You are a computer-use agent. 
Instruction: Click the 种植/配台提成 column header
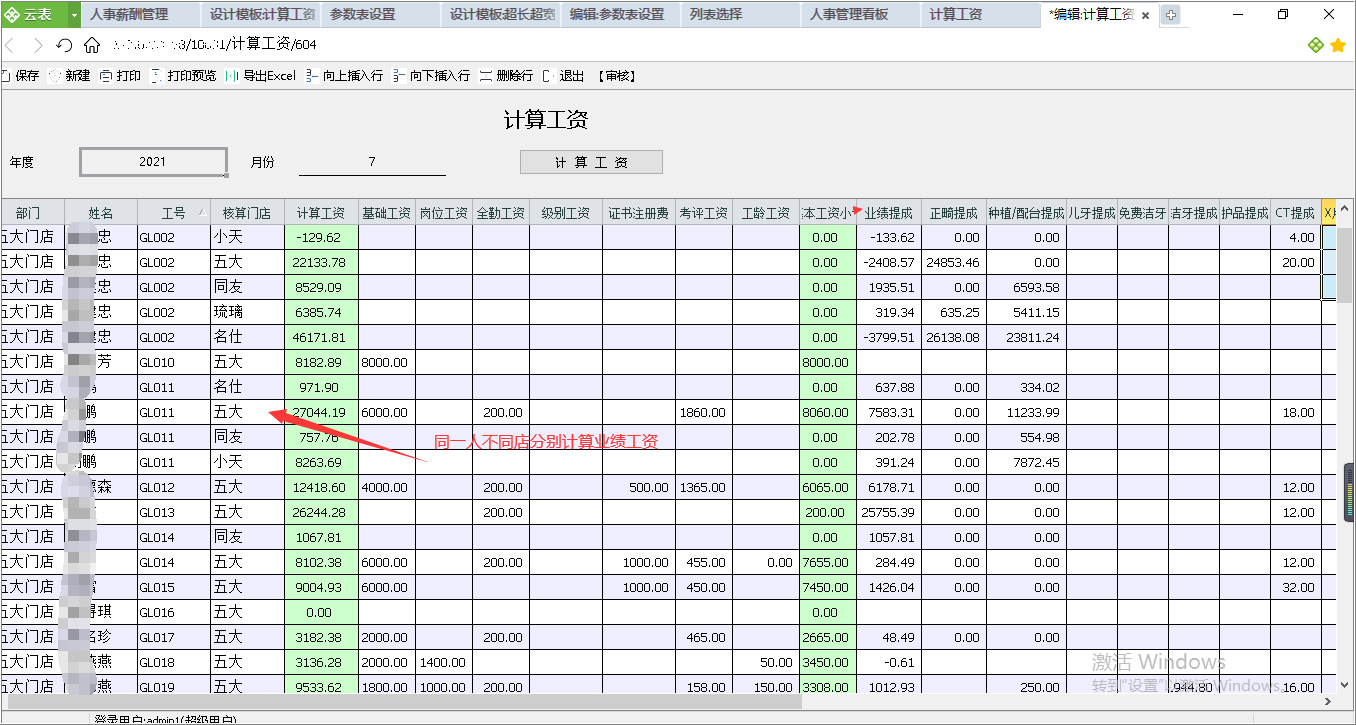tap(1026, 213)
